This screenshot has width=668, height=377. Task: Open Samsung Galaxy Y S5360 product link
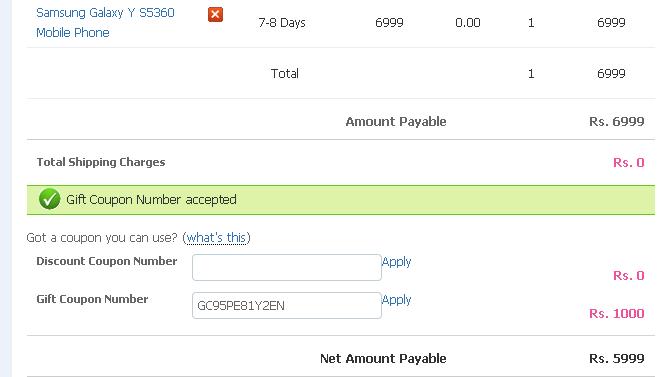(x=105, y=13)
